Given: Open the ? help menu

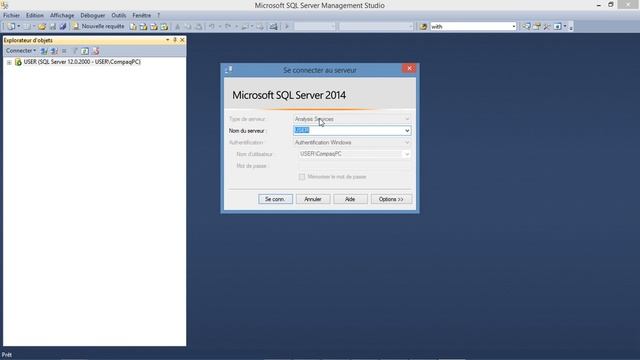Looking at the screenshot, I should pos(158,15).
